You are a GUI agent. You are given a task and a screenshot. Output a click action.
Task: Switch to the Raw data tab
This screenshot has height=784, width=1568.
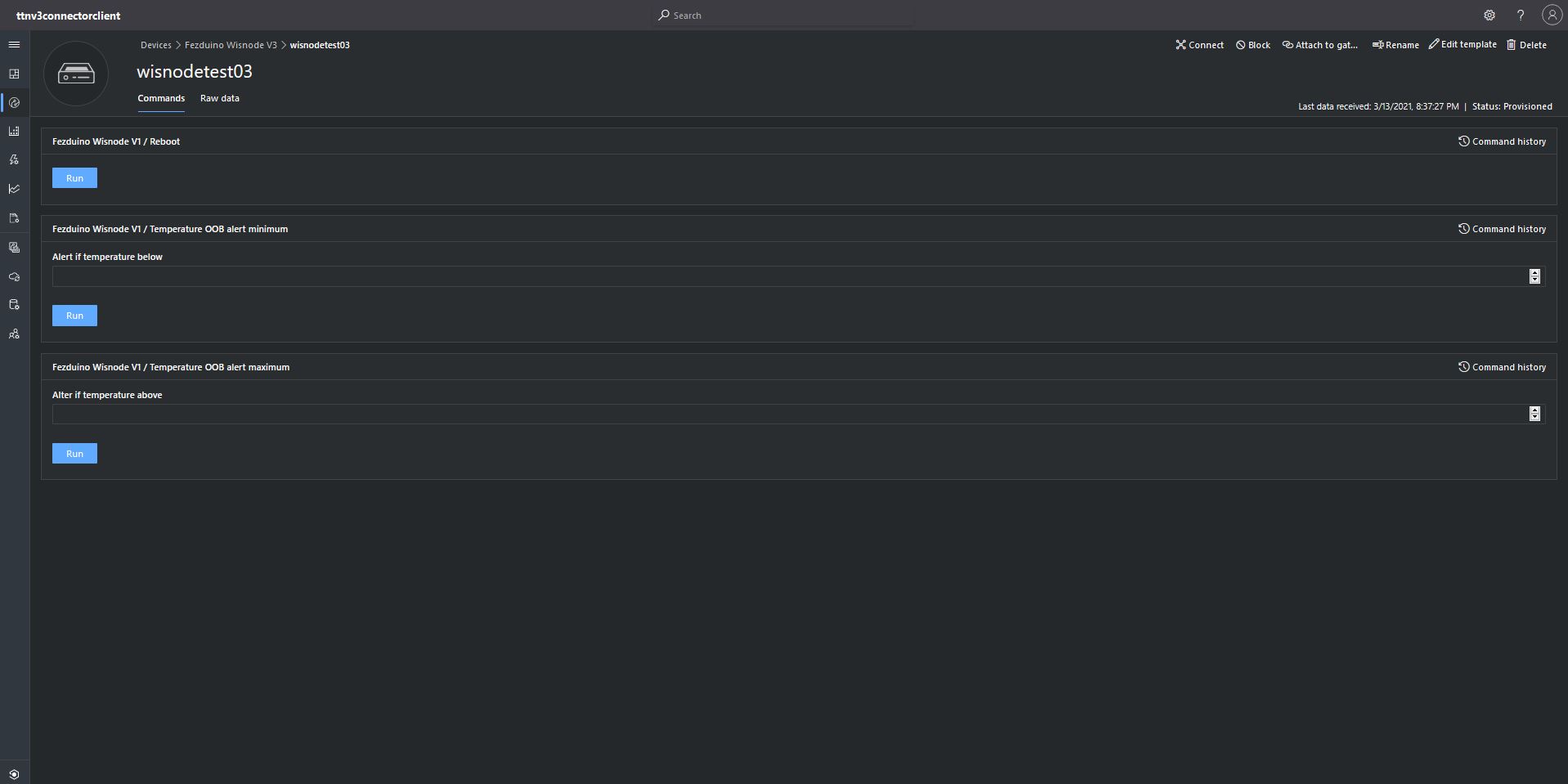(x=220, y=98)
